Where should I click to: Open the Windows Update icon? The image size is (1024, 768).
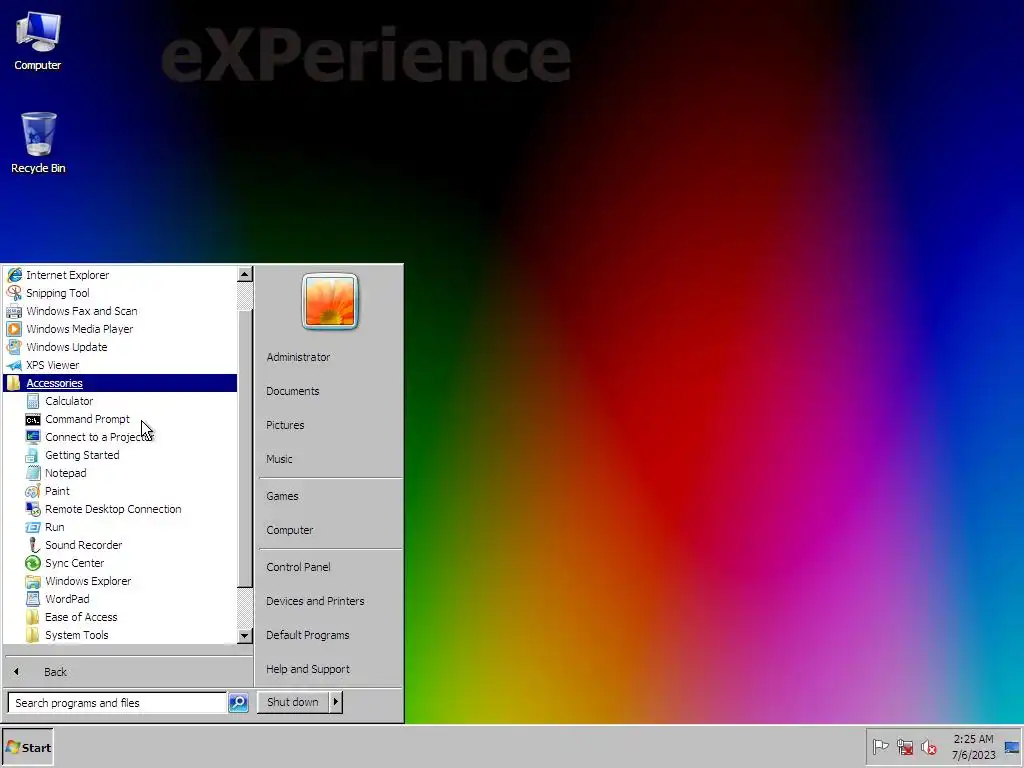tap(14, 347)
